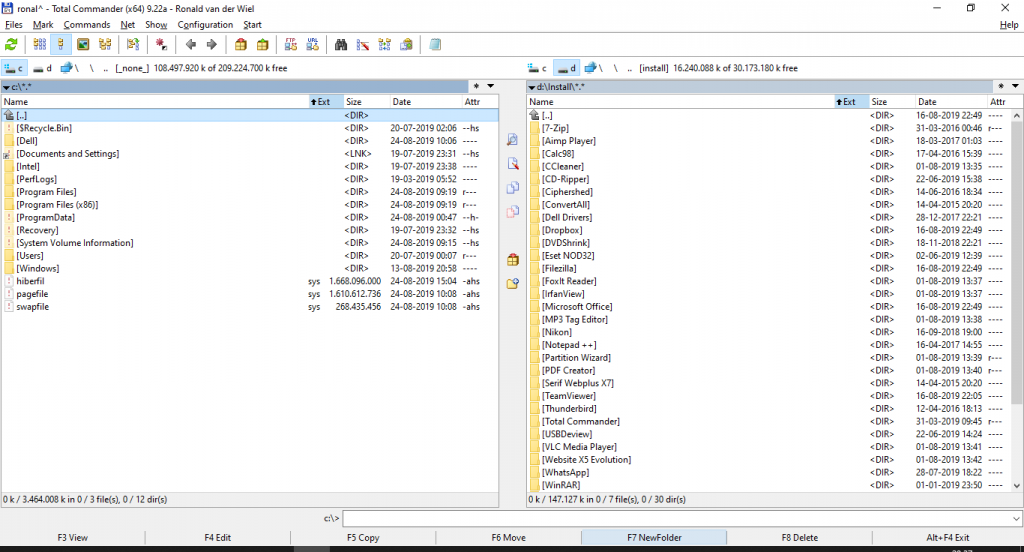The width and height of the screenshot is (1024, 552).
Task: Toggle the full file details view icon
Action: 61,44
